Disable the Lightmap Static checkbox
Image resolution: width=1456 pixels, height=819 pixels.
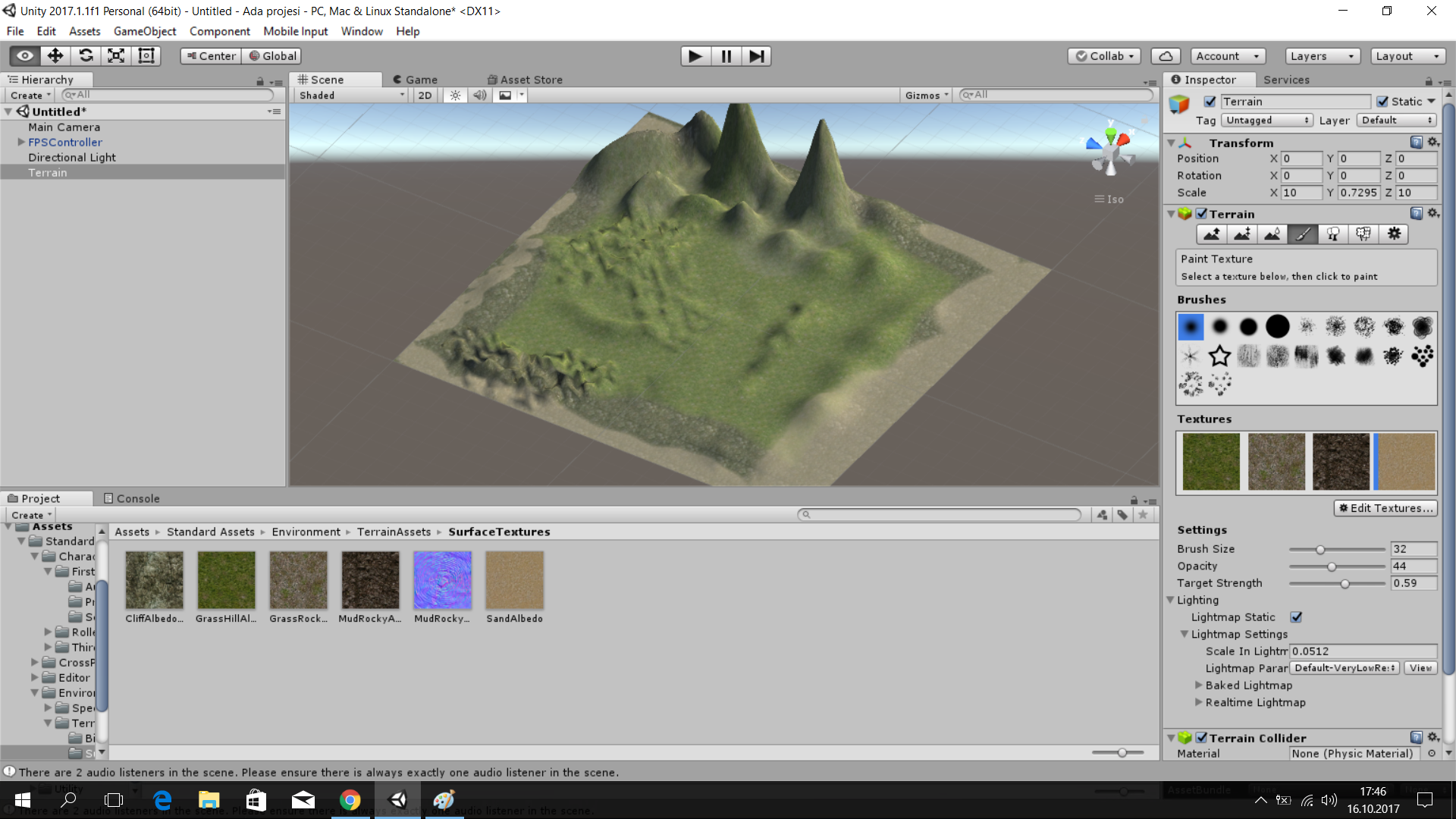pos(1296,617)
